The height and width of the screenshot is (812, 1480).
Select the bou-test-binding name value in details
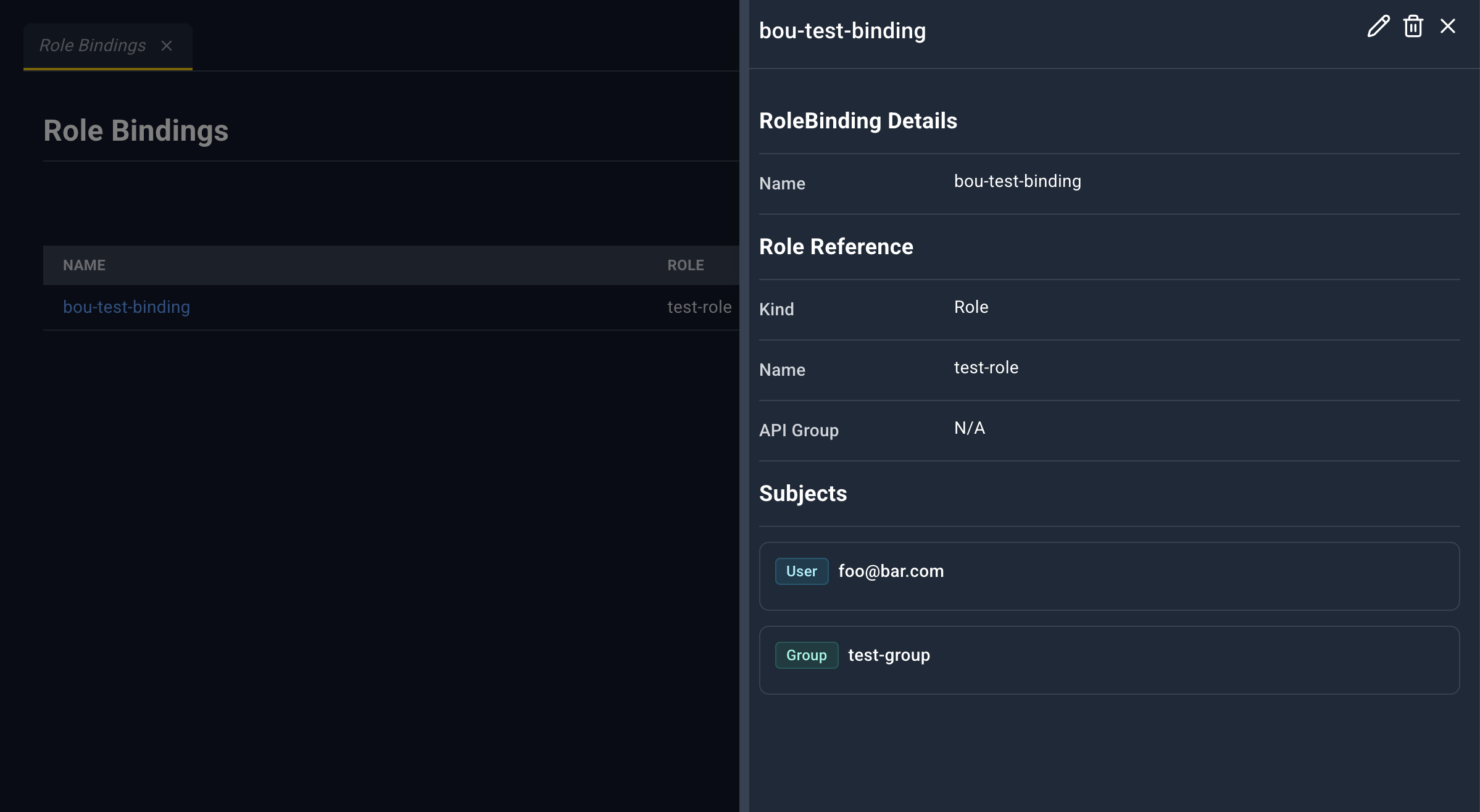point(1018,181)
